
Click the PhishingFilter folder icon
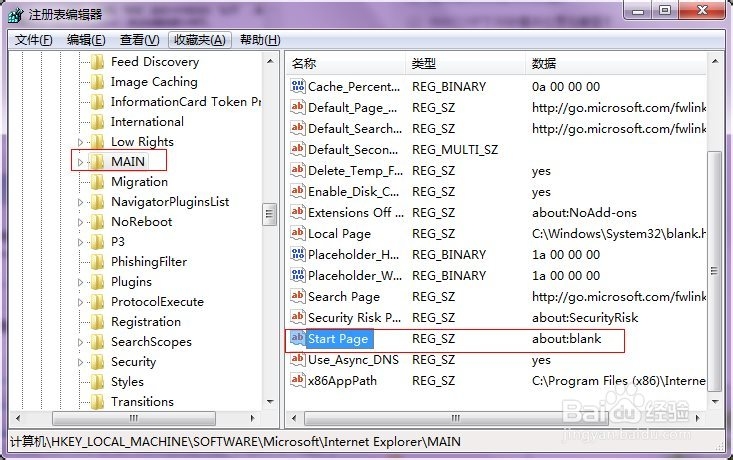pyautogui.click(x=97, y=262)
